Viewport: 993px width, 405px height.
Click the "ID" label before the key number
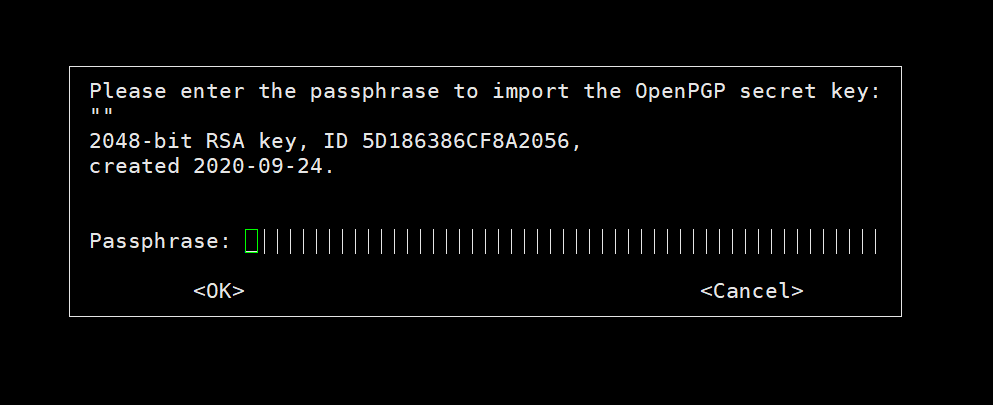[336, 140]
